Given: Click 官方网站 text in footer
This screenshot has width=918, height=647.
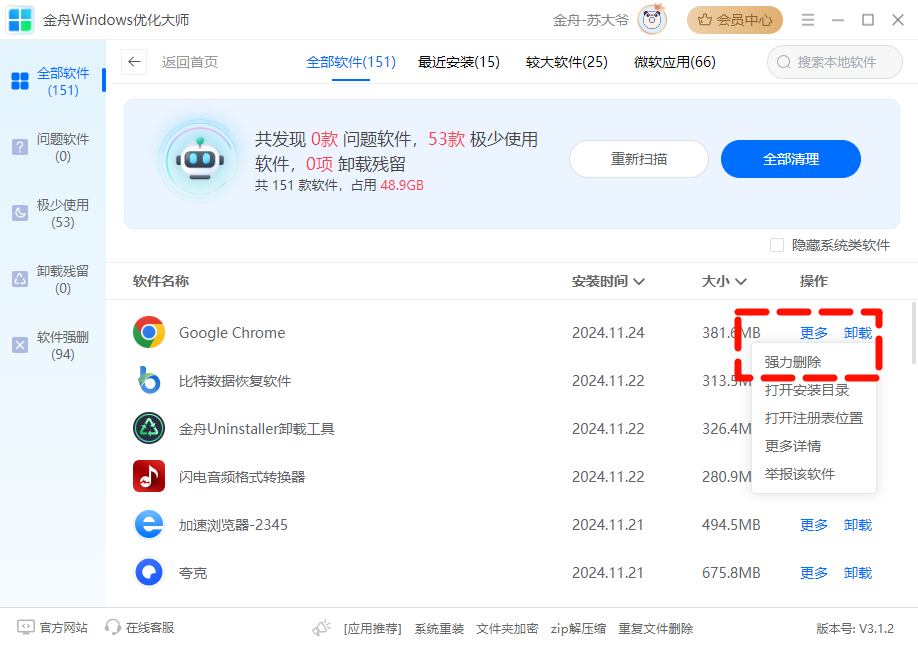Looking at the screenshot, I should pyautogui.click(x=64, y=628).
